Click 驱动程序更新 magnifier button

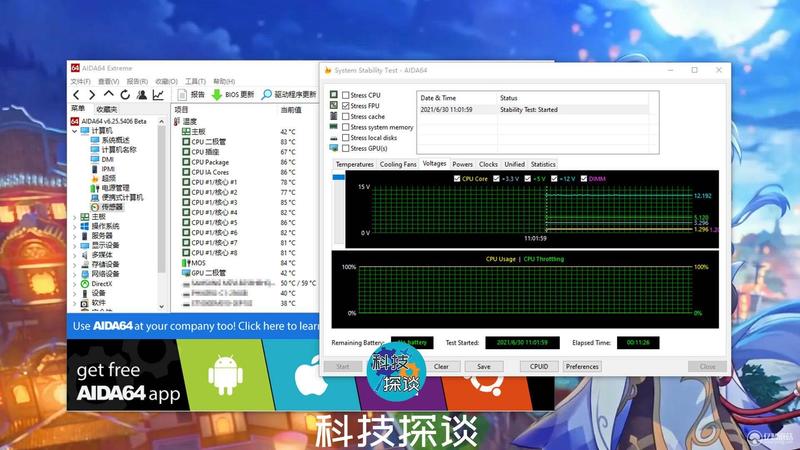click(289, 95)
